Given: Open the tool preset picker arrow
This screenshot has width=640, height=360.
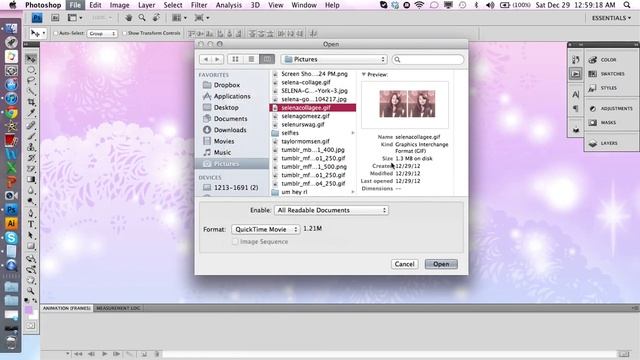Looking at the screenshot, I should pos(44,33).
